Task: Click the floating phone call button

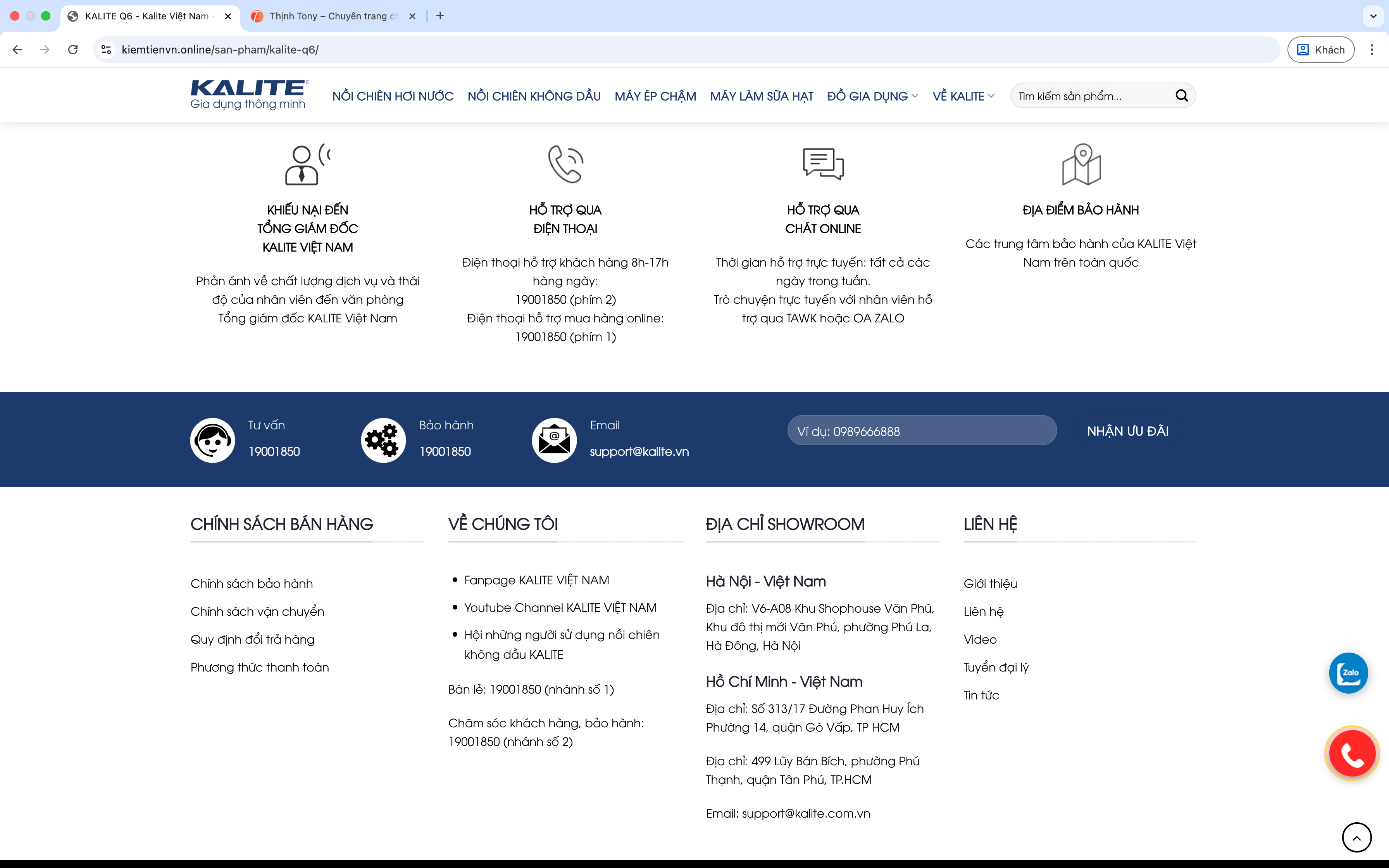Action: coord(1352,753)
